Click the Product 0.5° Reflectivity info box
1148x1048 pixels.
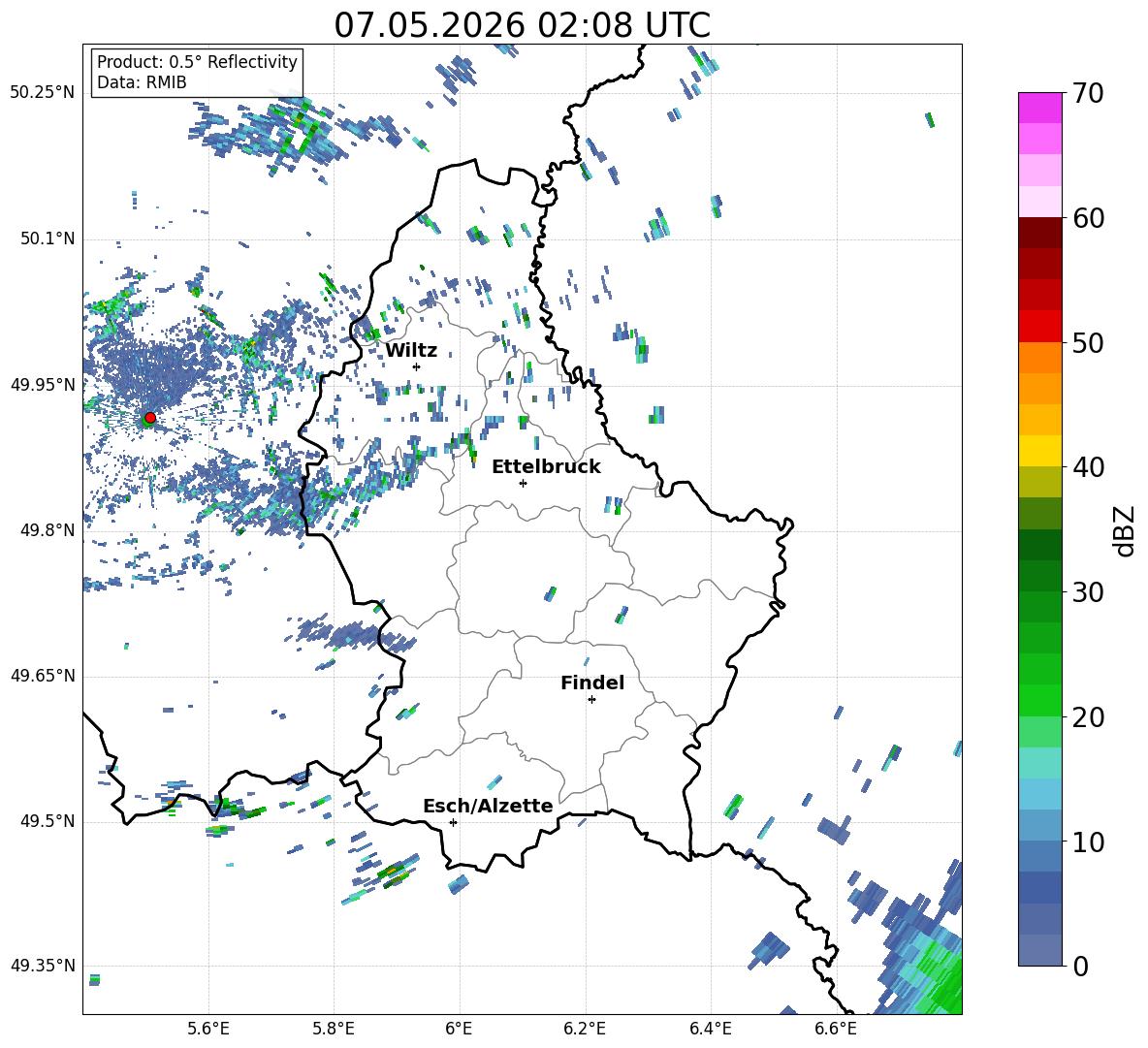(x=197, y=72)
